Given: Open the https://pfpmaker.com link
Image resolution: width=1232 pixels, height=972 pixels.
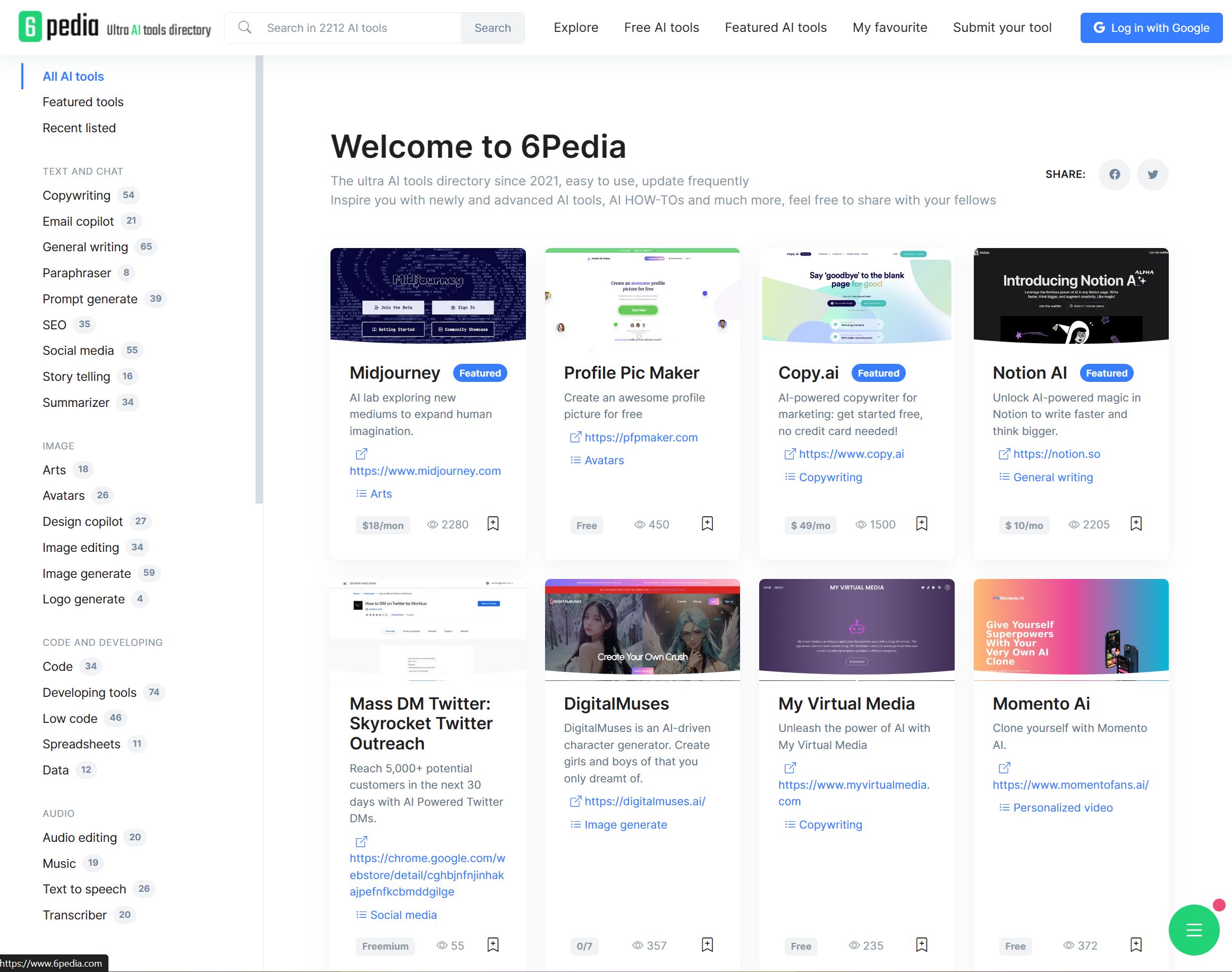Looking at the screenshot, I should tap(641, 437).
